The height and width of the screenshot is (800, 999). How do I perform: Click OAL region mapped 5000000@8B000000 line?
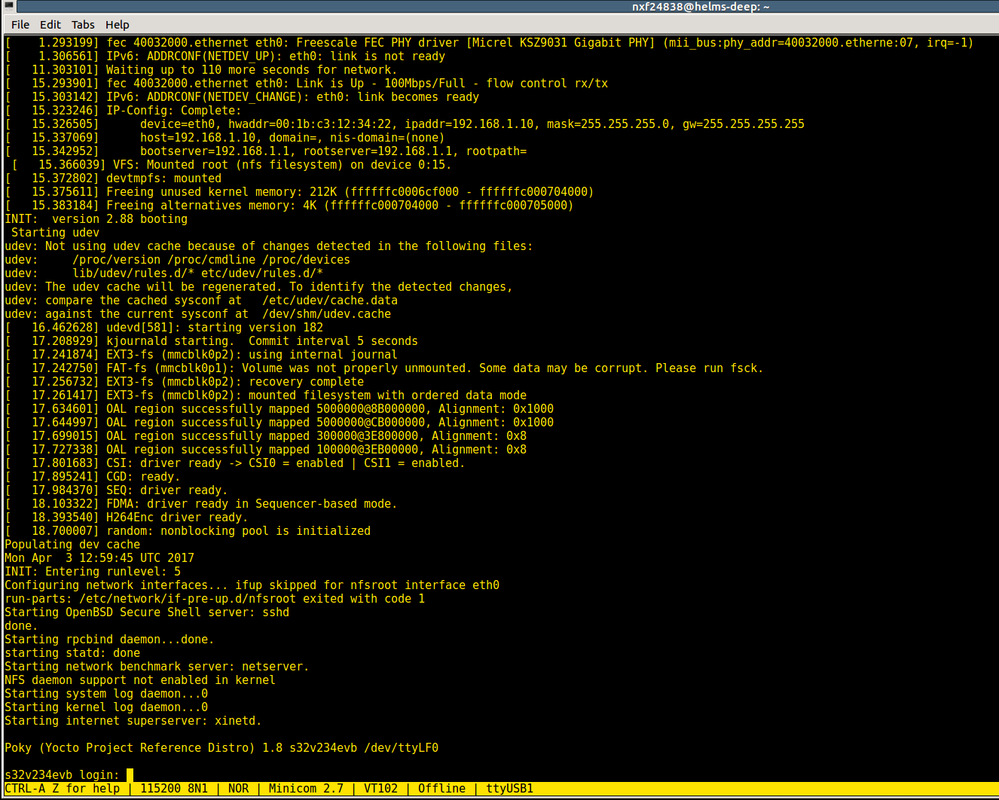coord(279,409)
